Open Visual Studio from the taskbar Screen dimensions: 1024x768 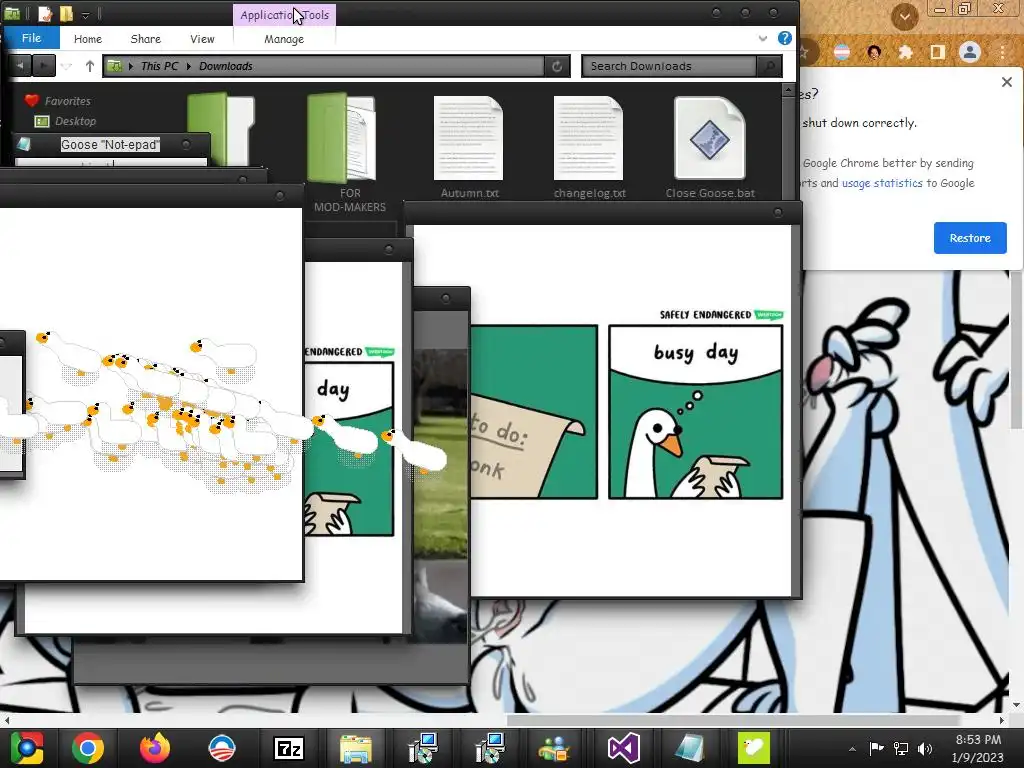coord(624,748)
